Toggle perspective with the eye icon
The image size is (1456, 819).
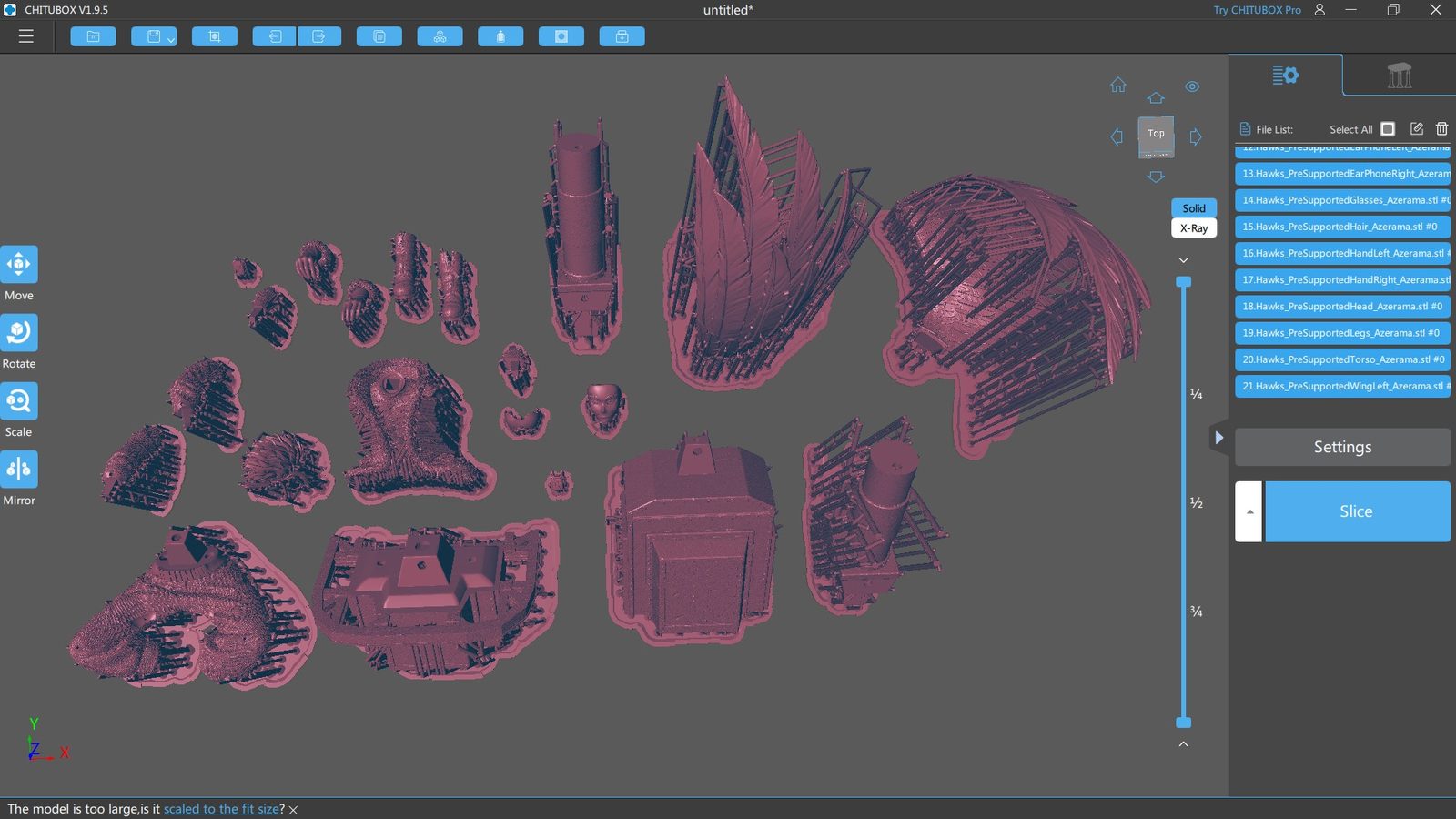click(x=1192, y=86)
